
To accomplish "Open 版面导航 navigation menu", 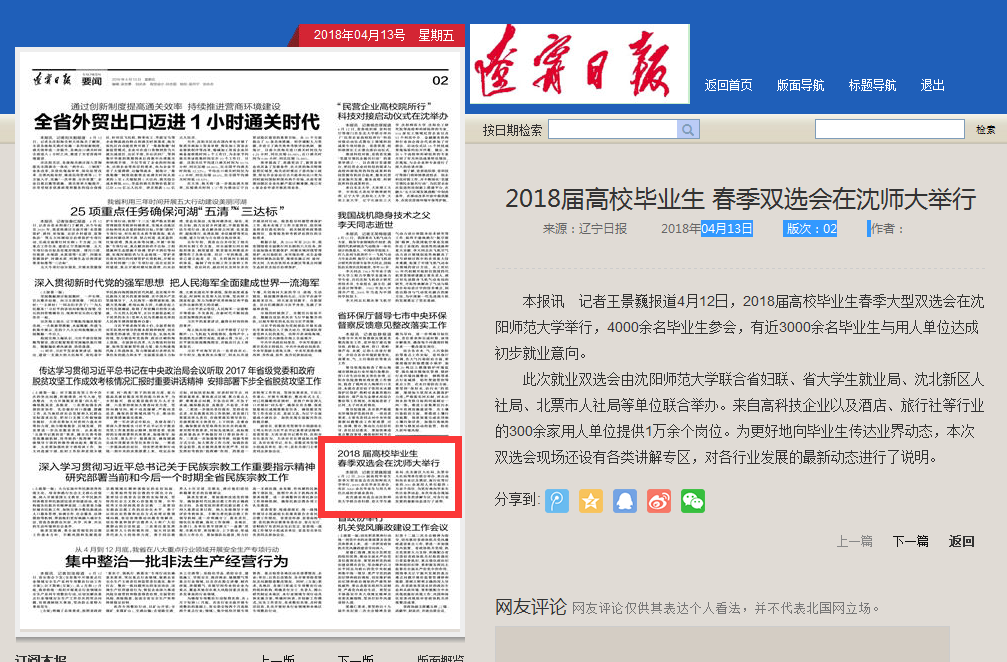I will point(800,86).
